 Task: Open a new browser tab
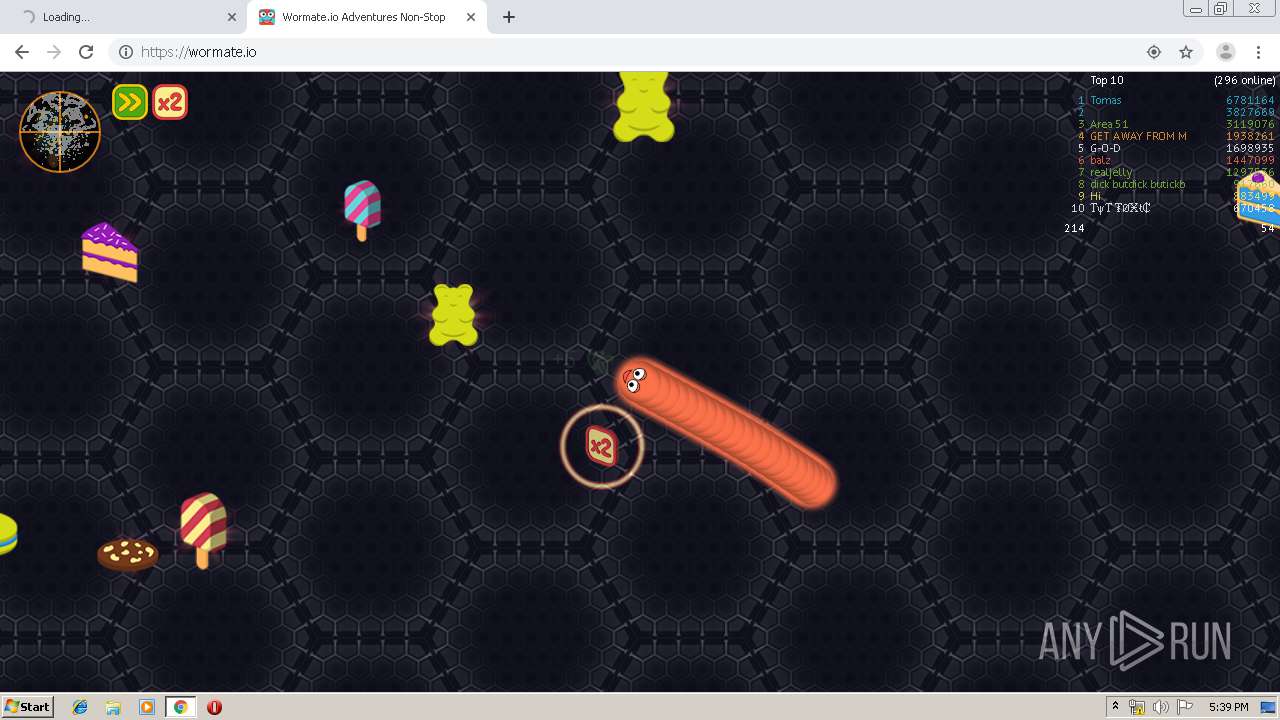click(509, 17)
